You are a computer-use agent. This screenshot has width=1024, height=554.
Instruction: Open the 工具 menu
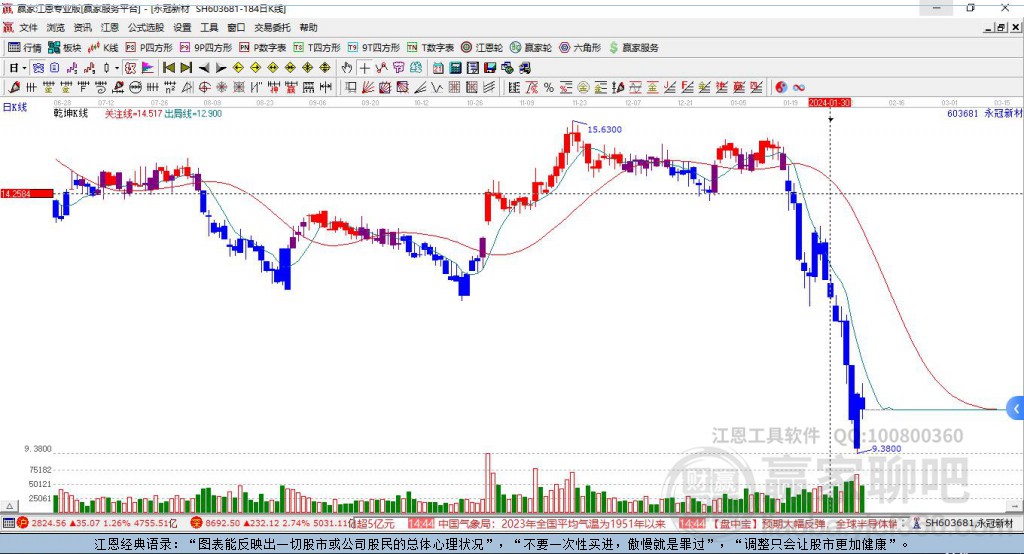point(209,27)
